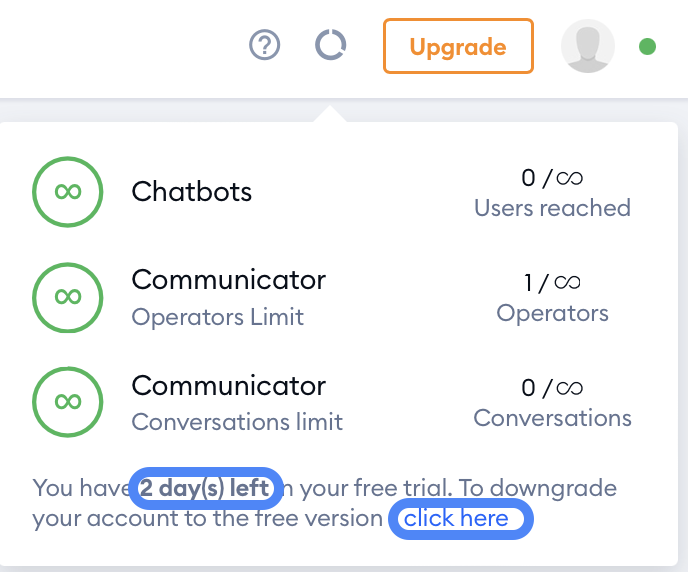Screen dimensions: 688x572
Task: Click the 1 / ∞ Operators count
Action: coord(552,282)
